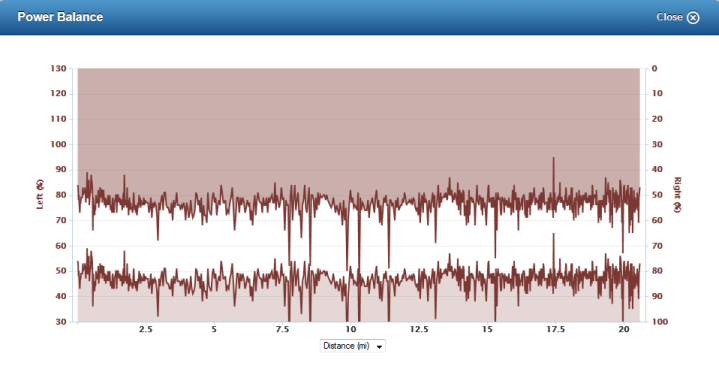Click the circled X close icon
This screenshot has height=369, width=719.
693,18
